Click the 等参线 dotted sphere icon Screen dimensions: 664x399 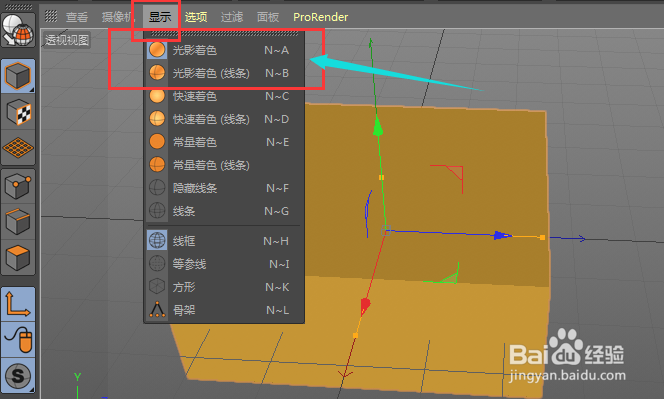pos(157,264)
